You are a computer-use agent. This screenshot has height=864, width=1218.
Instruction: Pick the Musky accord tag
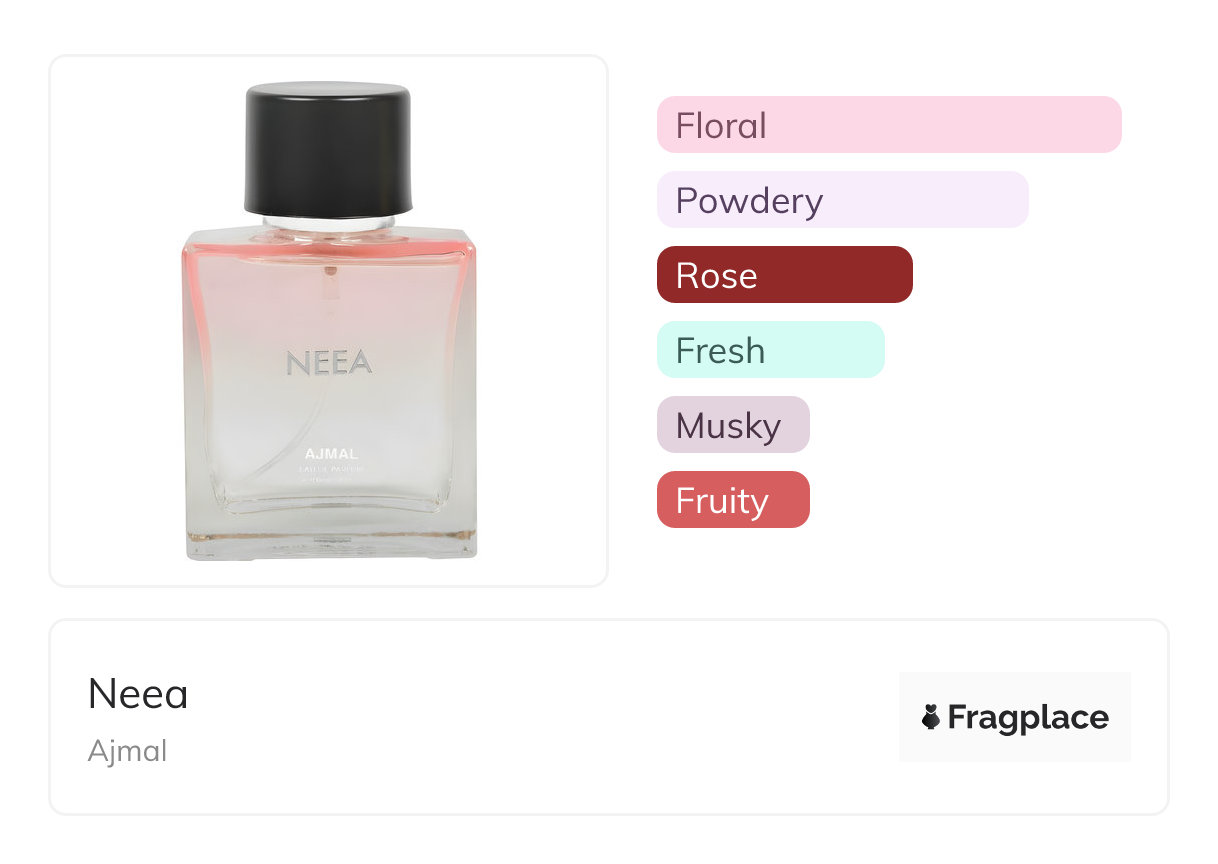[x=732, y=425]
